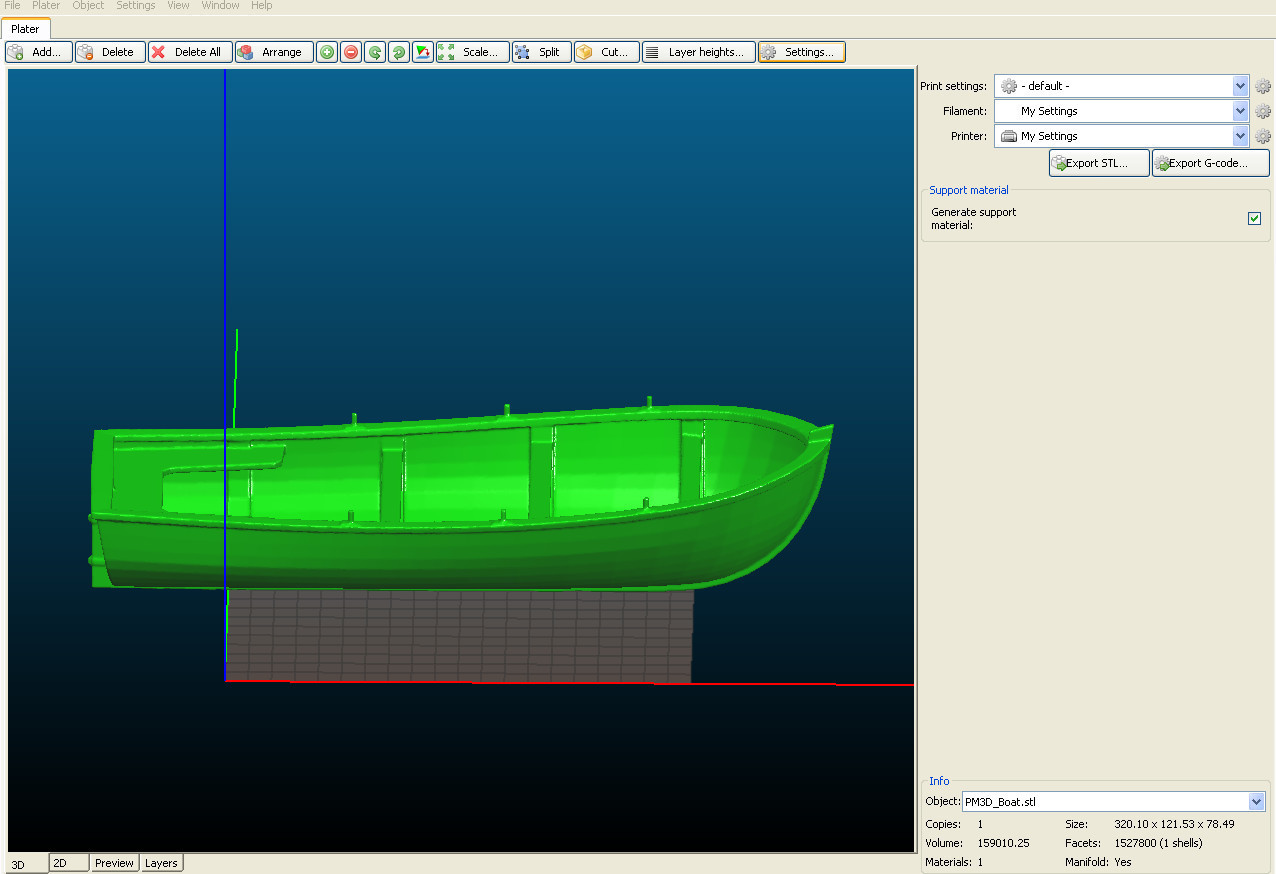1276x874 pixels.
Task: Click the rotate face-to-plane axis icon
Action: click(x=423, y=52)
